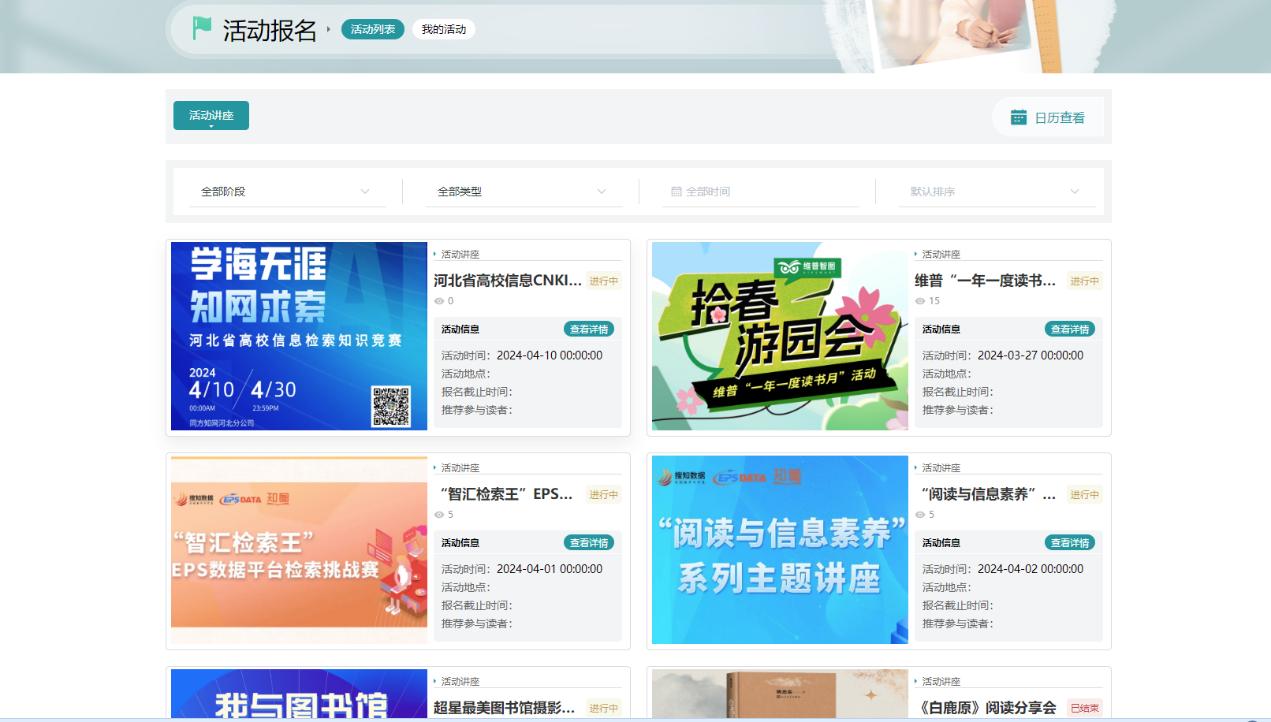Expand the 默认排序 sorting dropdown
Image resolution: width=1271 pixels, height=722 pixels.
point(996,191)
